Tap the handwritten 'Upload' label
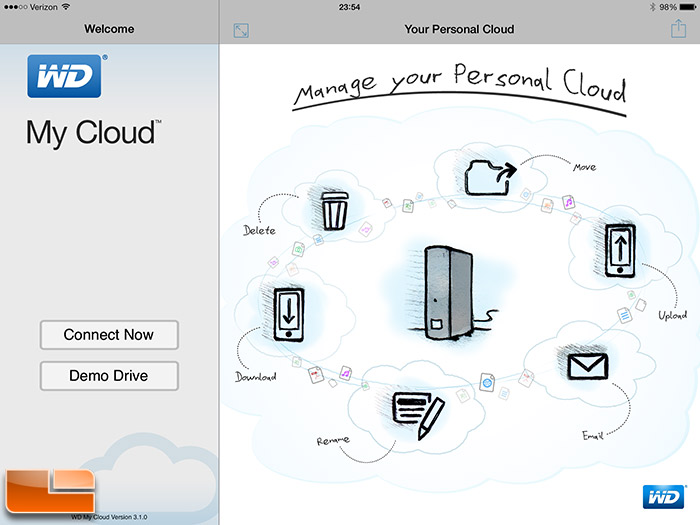This screenshot has height=525, width=700. point(672,315)
